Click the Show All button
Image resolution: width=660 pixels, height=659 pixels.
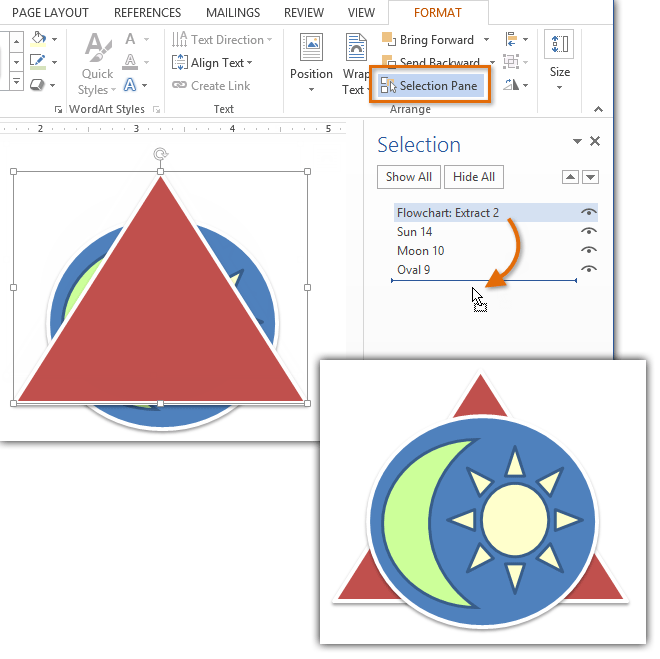coord(409,177)
